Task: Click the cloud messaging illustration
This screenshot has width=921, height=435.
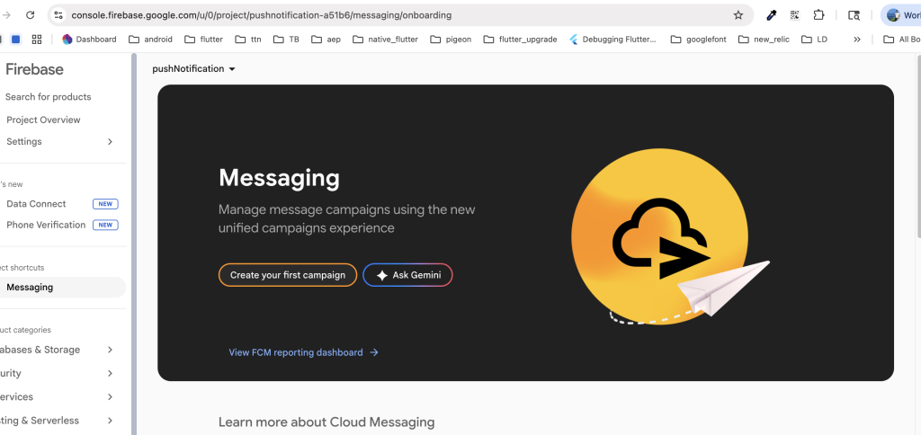Action: pos(670,237)
